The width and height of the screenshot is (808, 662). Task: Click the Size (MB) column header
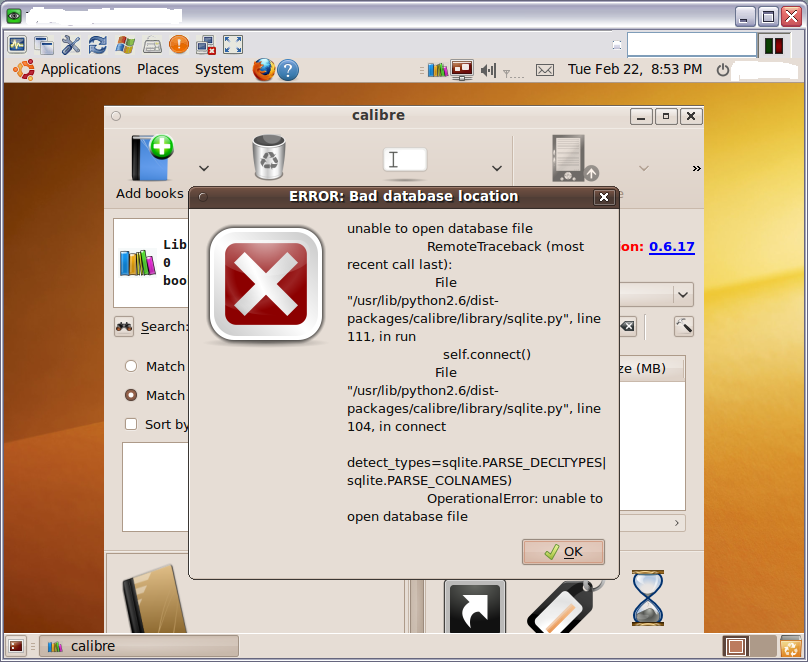tap(651, 368)
